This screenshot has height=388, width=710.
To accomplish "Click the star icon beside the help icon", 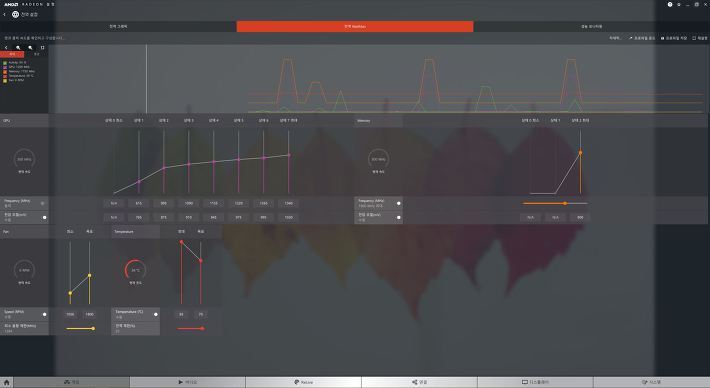I will click(679, 5).
